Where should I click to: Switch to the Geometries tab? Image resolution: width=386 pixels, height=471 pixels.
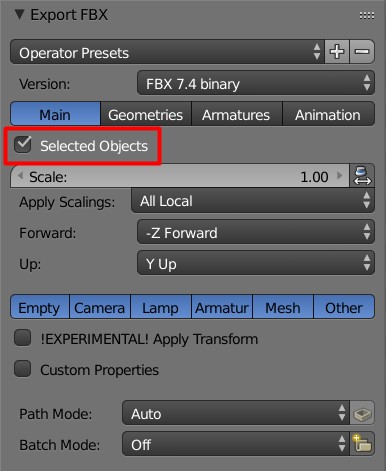(146, 114)
